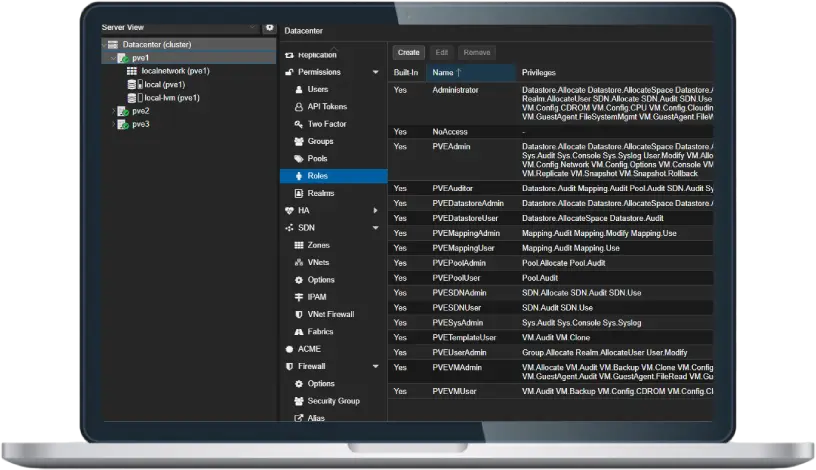Select the PVESysAdmin role row
Viewport: 816px width, 470px height.
(551, 323)
